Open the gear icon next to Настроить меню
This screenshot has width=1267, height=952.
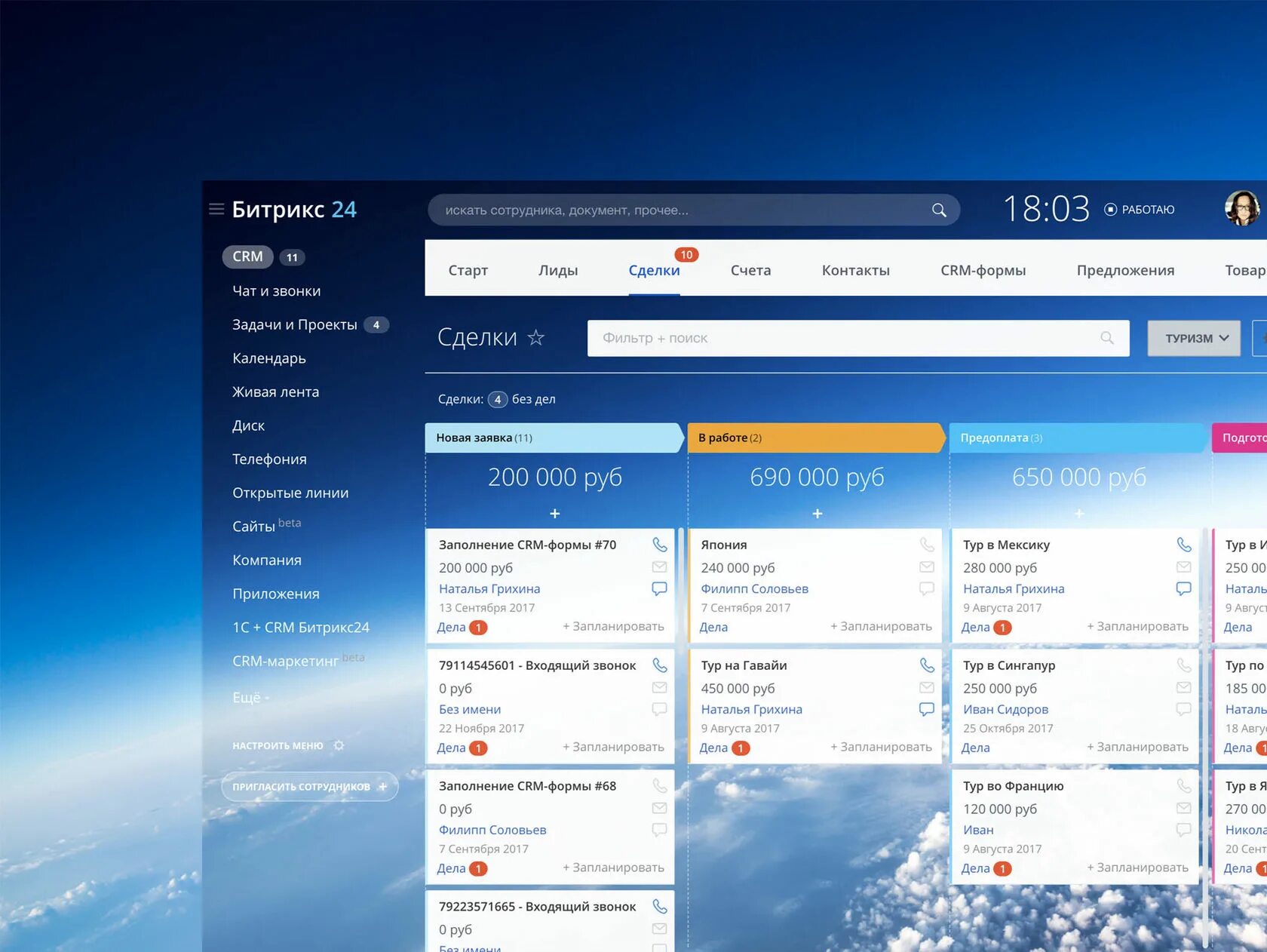click(339, 745)
